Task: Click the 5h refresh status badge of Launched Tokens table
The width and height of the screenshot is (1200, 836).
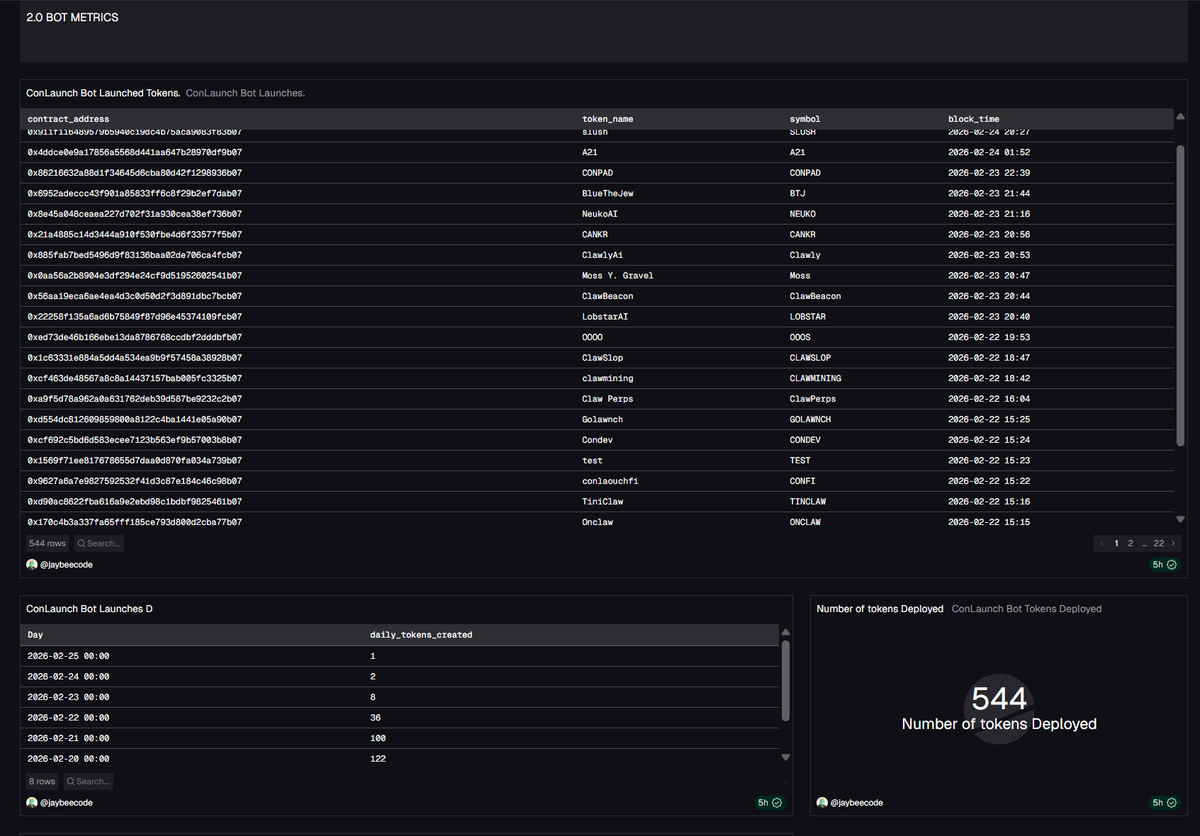Action: pos(1165,565)
